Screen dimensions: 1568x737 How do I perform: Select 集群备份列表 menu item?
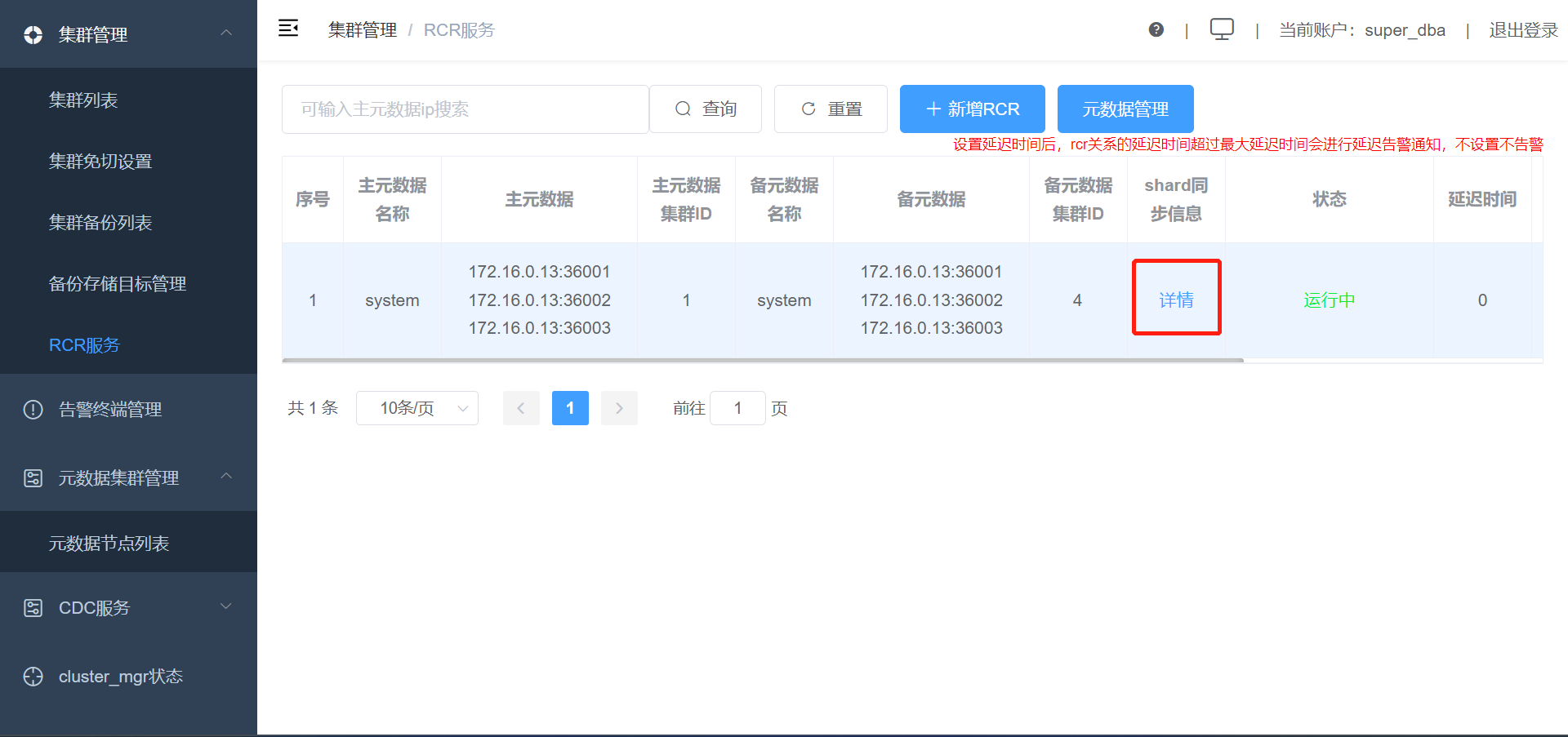100,223
